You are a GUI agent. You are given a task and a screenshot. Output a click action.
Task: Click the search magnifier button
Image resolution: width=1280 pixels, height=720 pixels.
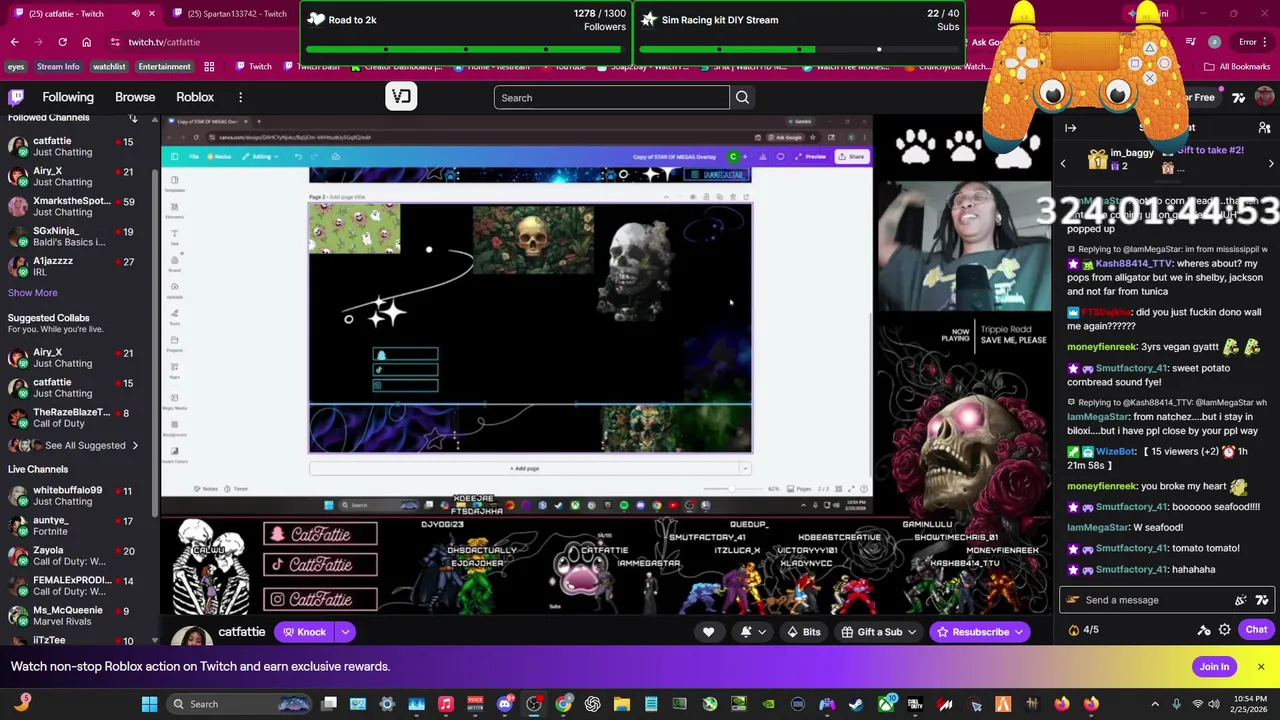(742, 97)
